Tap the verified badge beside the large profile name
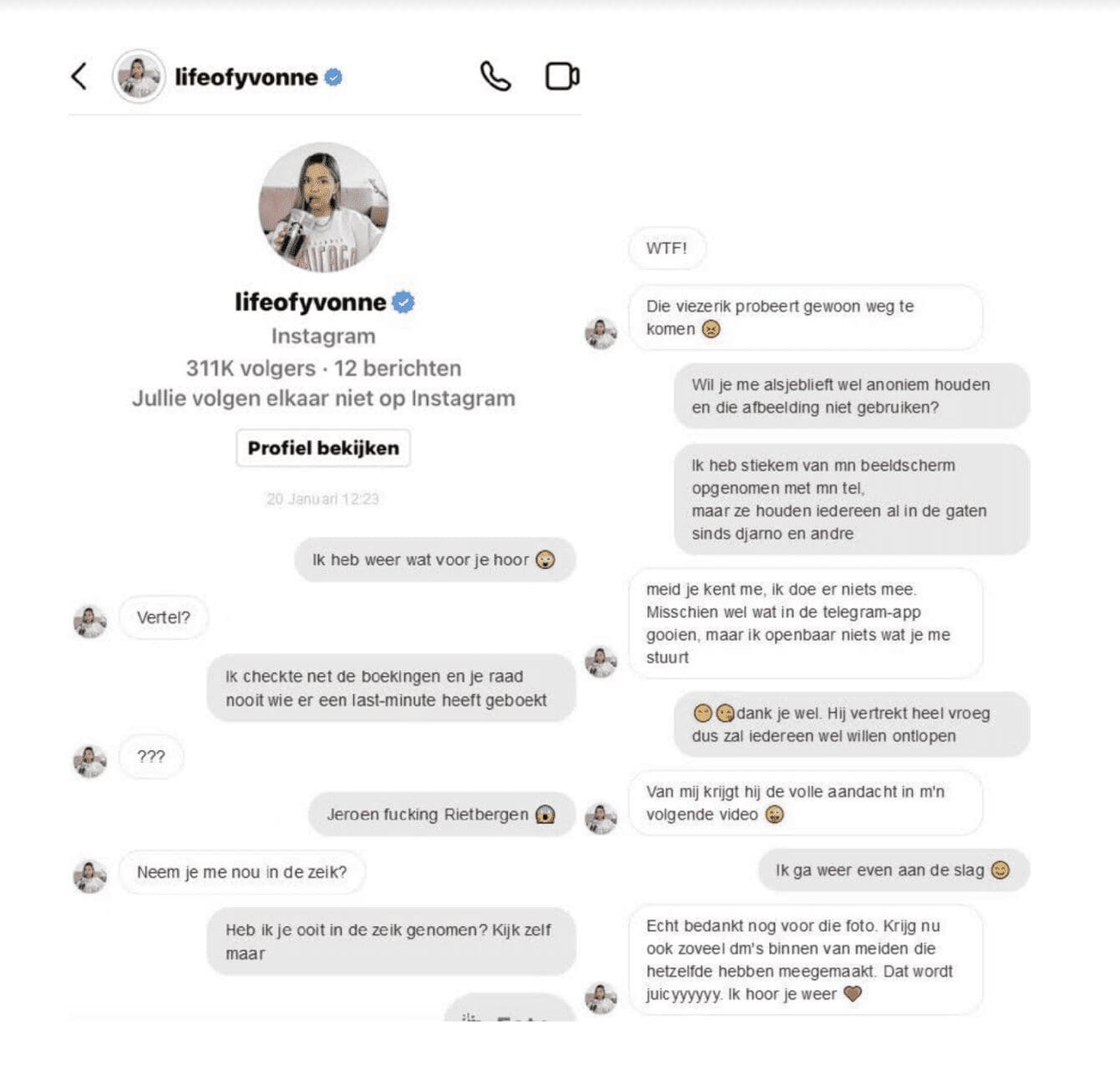Screen dimensions: 1120x1065 403,302
